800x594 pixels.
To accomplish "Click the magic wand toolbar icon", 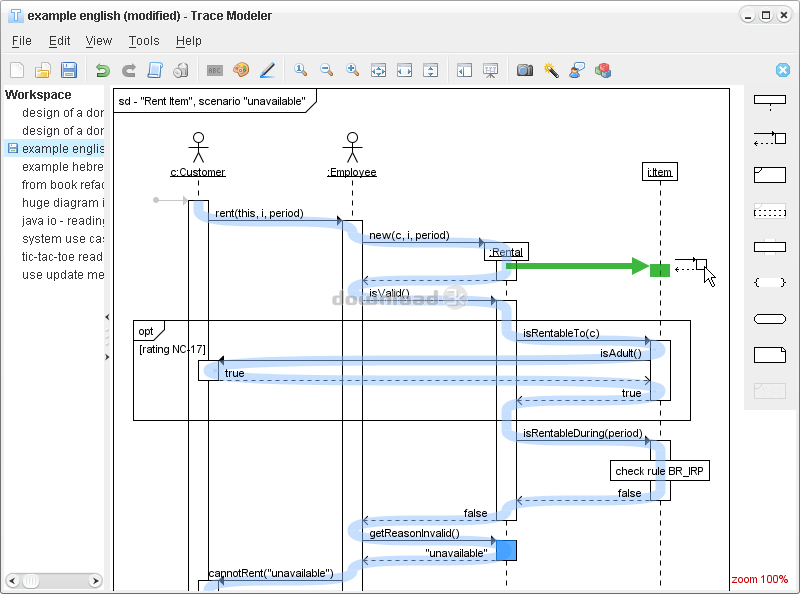I will (550, 70).
